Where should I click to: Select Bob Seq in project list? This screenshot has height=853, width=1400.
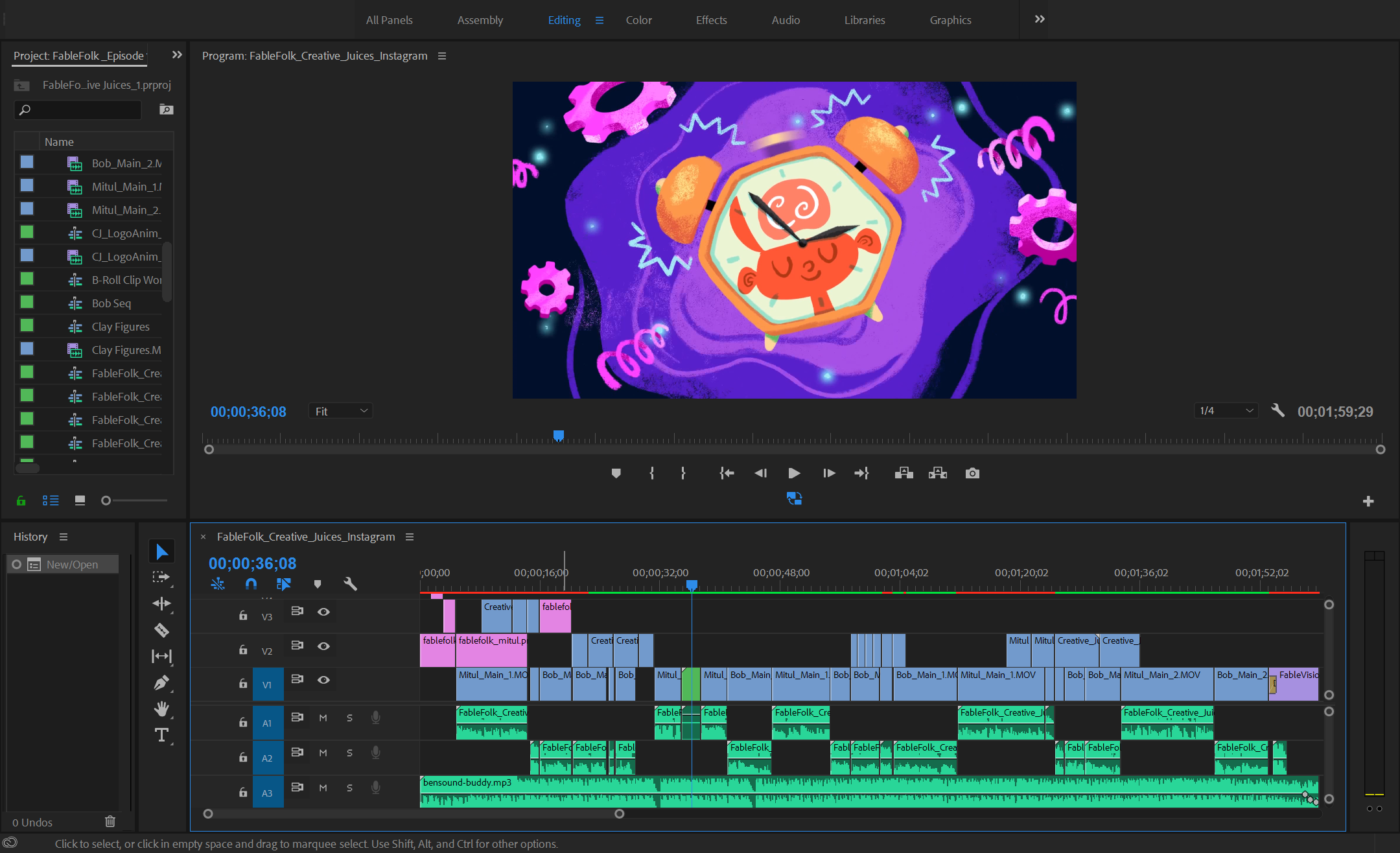[111, 303]
